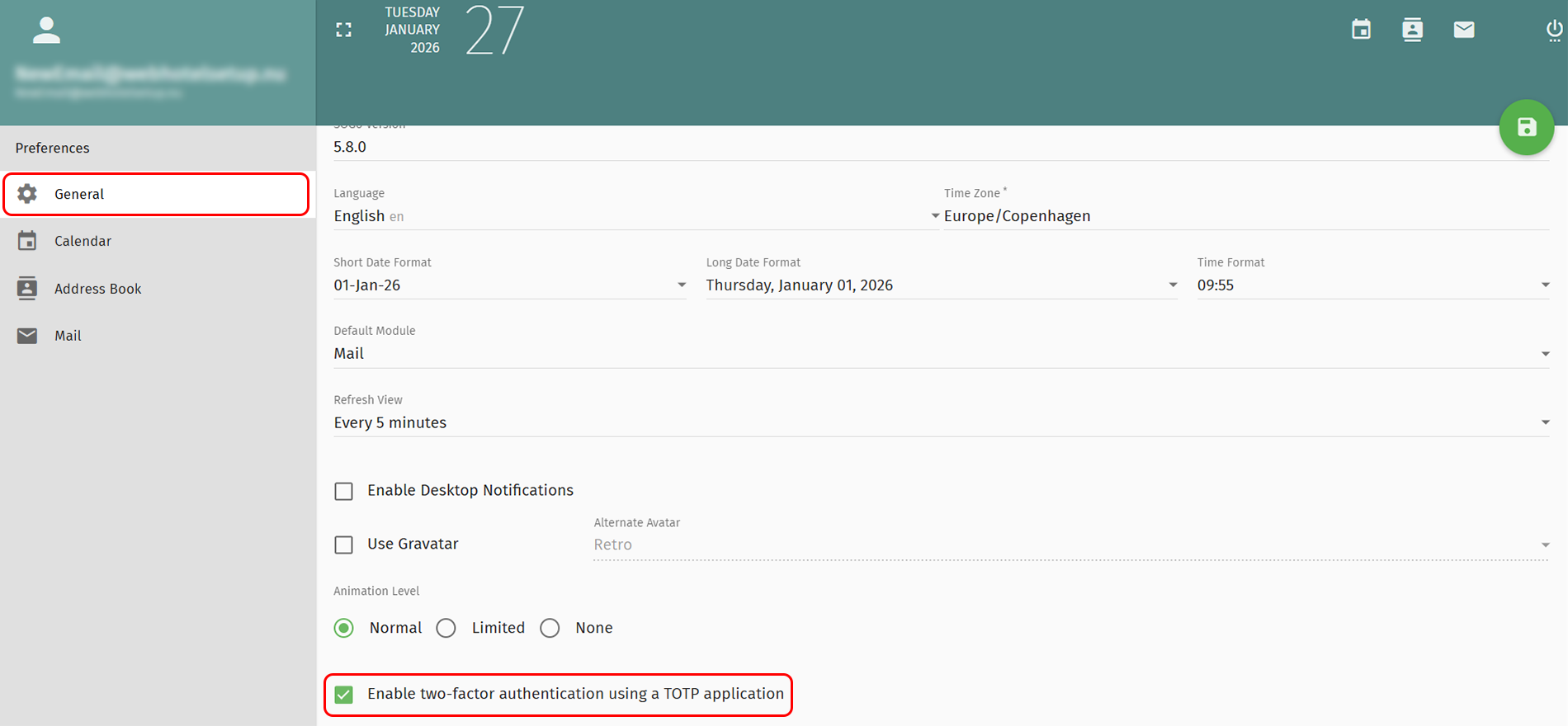1568x726 pixels.
Task: Click the green save preferences button
Action: pos(1526,128)
